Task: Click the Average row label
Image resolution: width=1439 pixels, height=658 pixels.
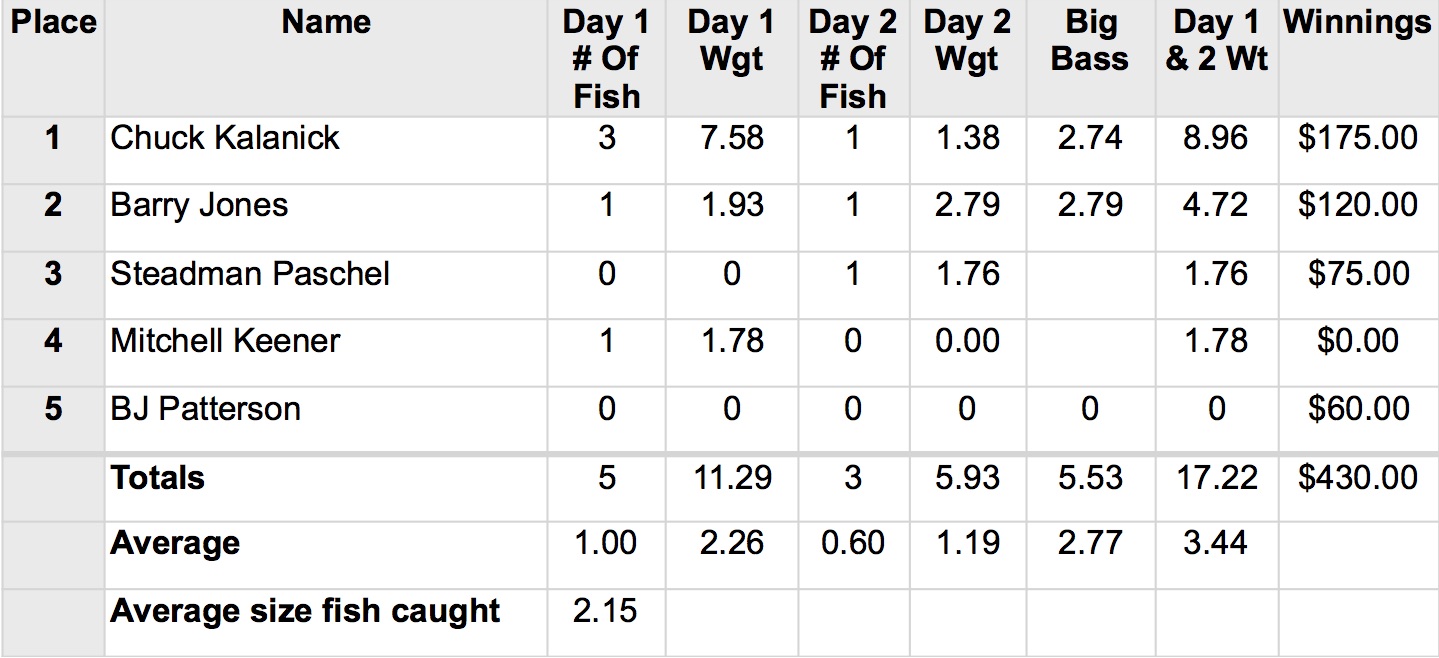Action: point(175,544)
